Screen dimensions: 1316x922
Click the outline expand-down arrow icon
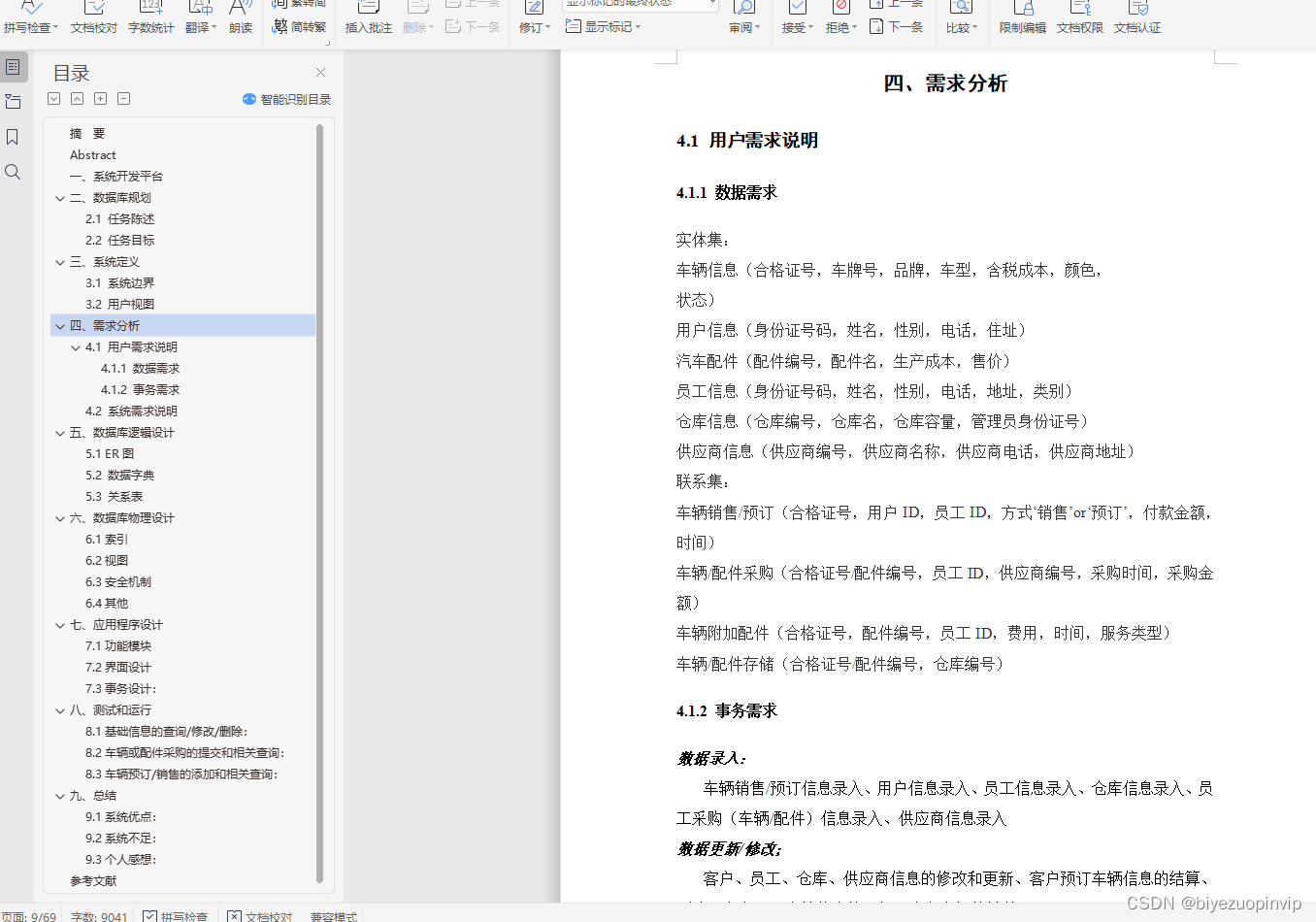[x=54, y=99]
